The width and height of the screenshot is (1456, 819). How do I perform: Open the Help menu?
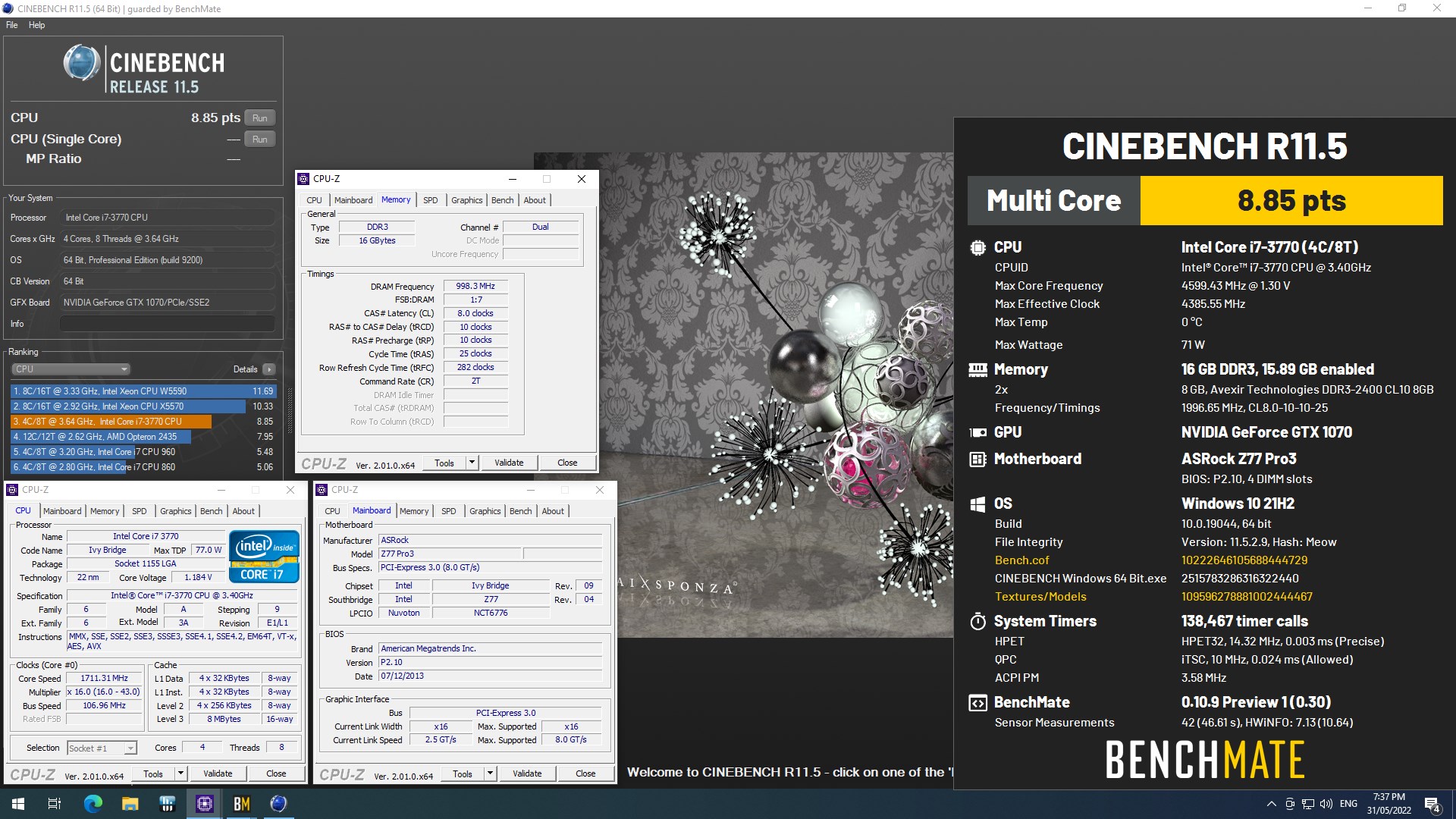coord(36,25)
